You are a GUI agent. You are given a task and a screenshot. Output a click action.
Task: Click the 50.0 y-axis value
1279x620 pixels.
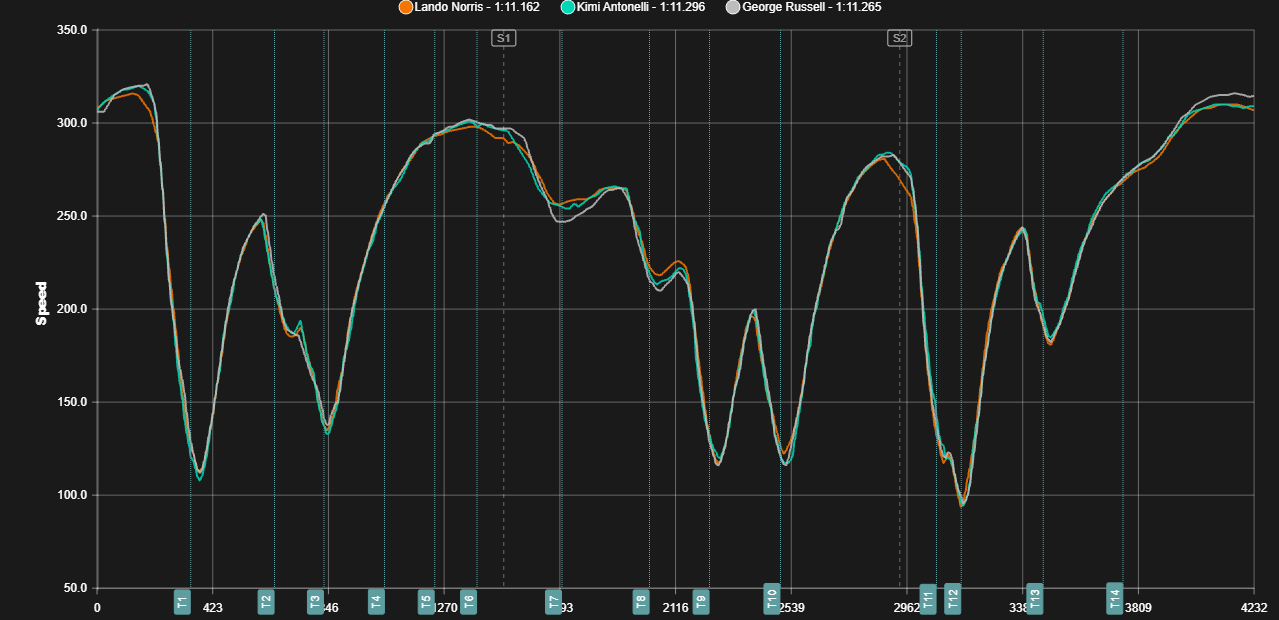(x=76, y=588)
